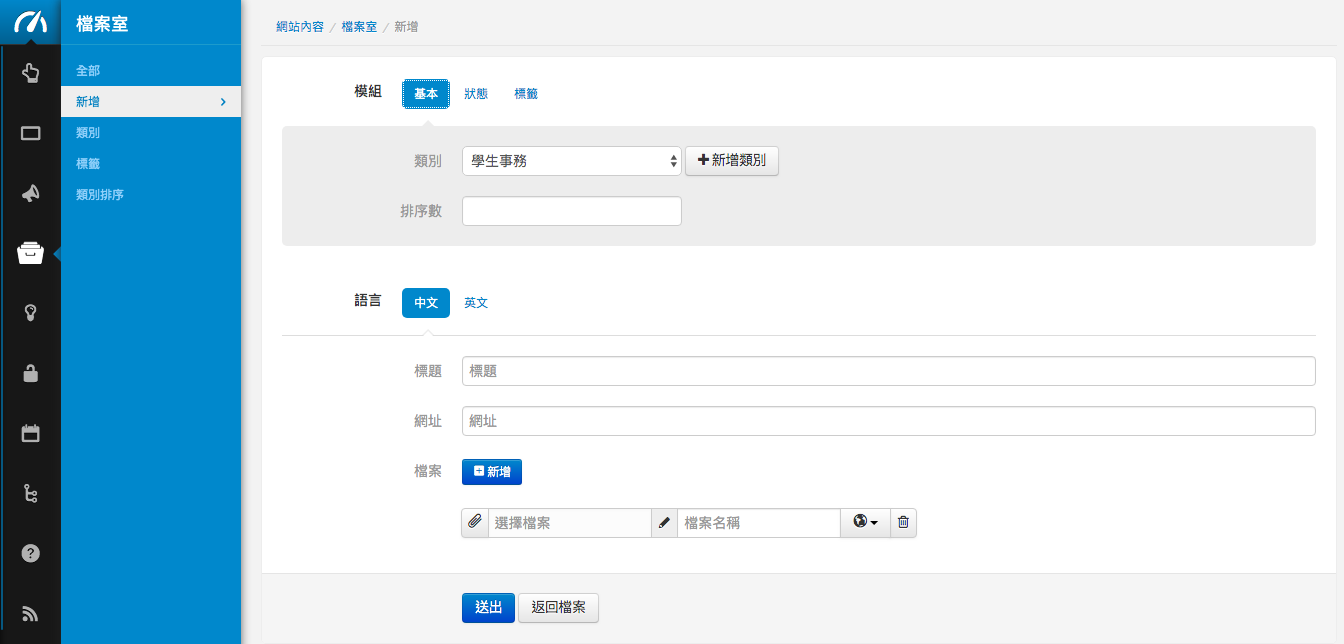
Task: Select the 標籤 module tab
Action: [x=526, y=94]
